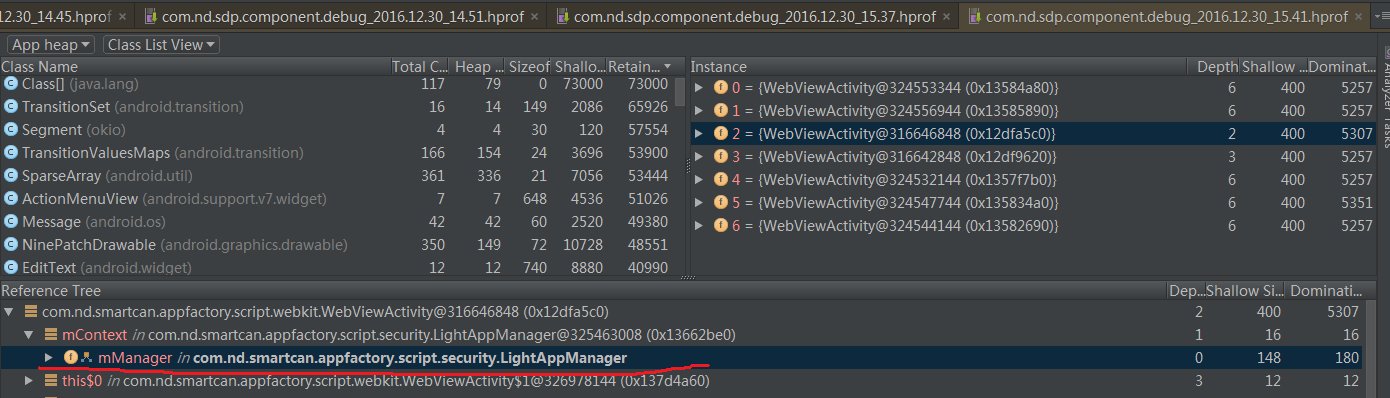Sort by the Class Name column header
The height and width of the screenshot is (398, 1390).
[x=195, y=66]
